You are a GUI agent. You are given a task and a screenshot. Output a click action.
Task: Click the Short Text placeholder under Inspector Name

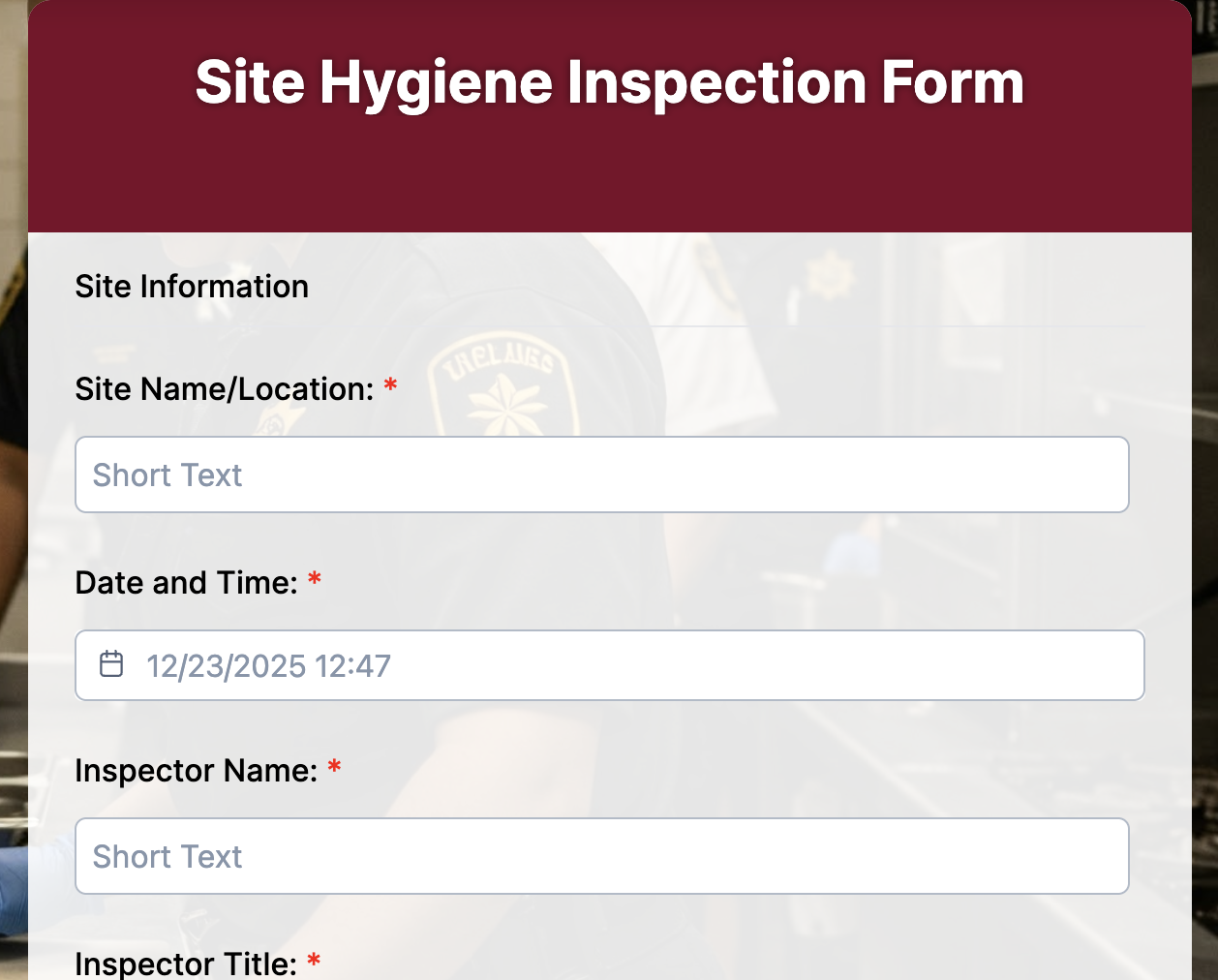(167, 855)
